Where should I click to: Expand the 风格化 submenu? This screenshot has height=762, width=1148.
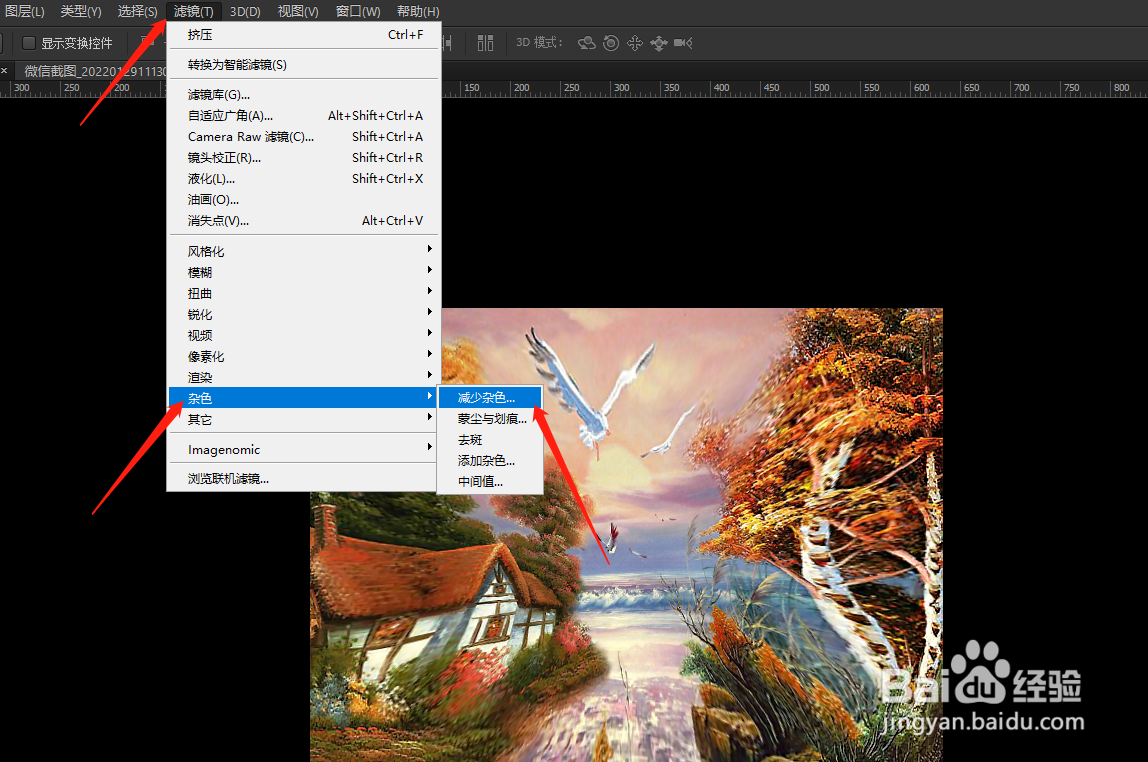coord(305,252)
